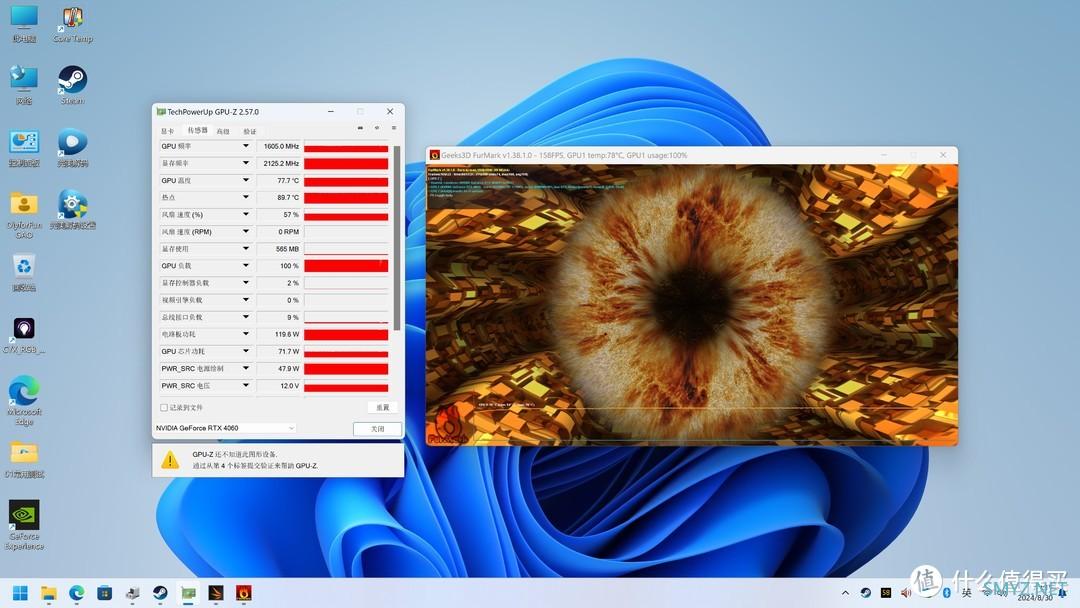The image size is (1080, 608).
Task: Show hidden system tray icons chevron
Action: pos(845,593)
